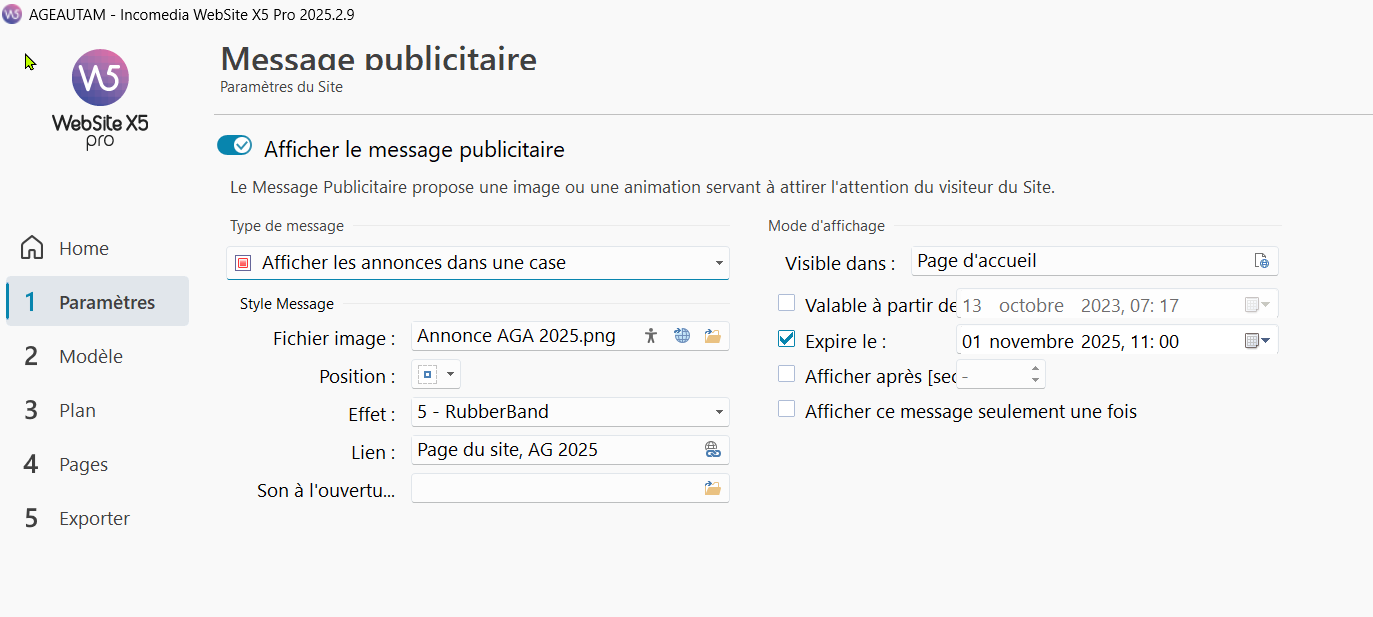Uncheck the Expire le checkbox
Screen dimensions: 1373x617
[787, 339]
